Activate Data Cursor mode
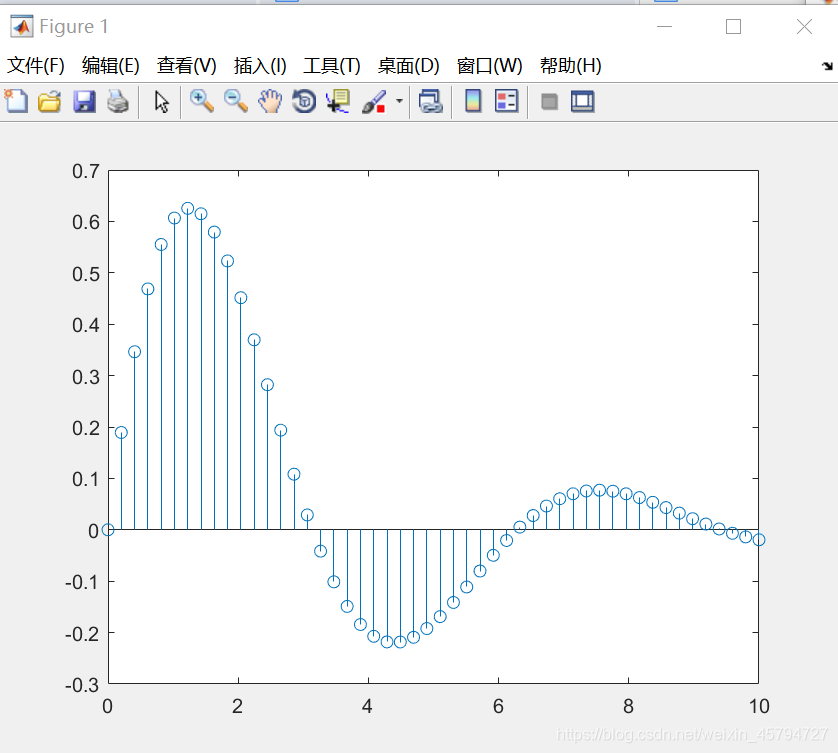The image size is (838, 753). (338, 101)
